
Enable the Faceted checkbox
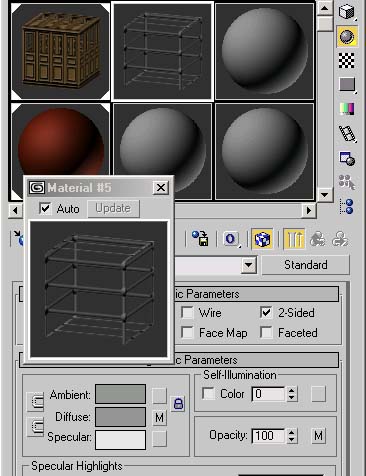coord(266,333)
